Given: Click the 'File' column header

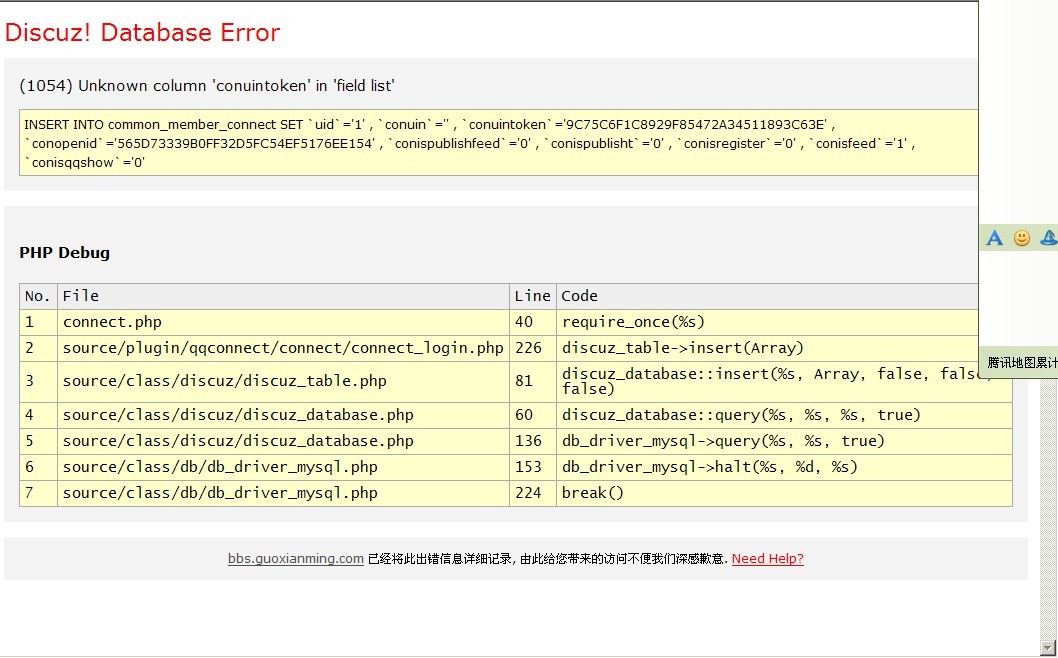Looking at the screenshot, I should click(81, 296).
